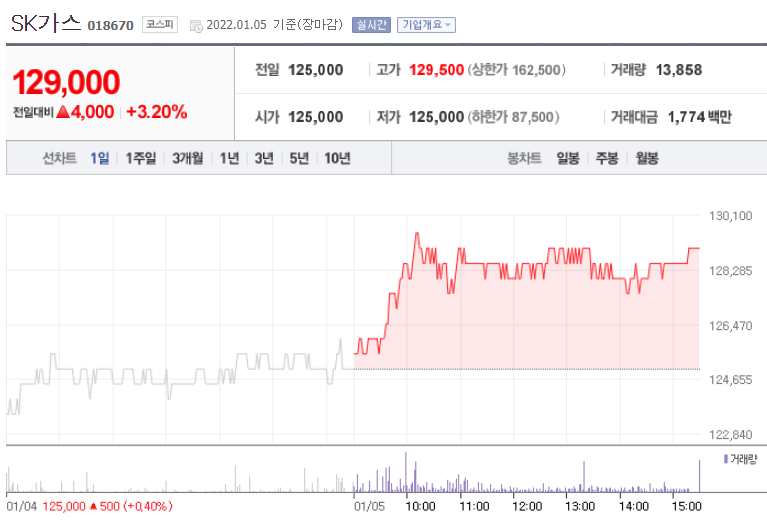Viewport: 767px width, 524px height.
Task: Click the 거래대금 1,774 백만 value
Action: (699, 117)
